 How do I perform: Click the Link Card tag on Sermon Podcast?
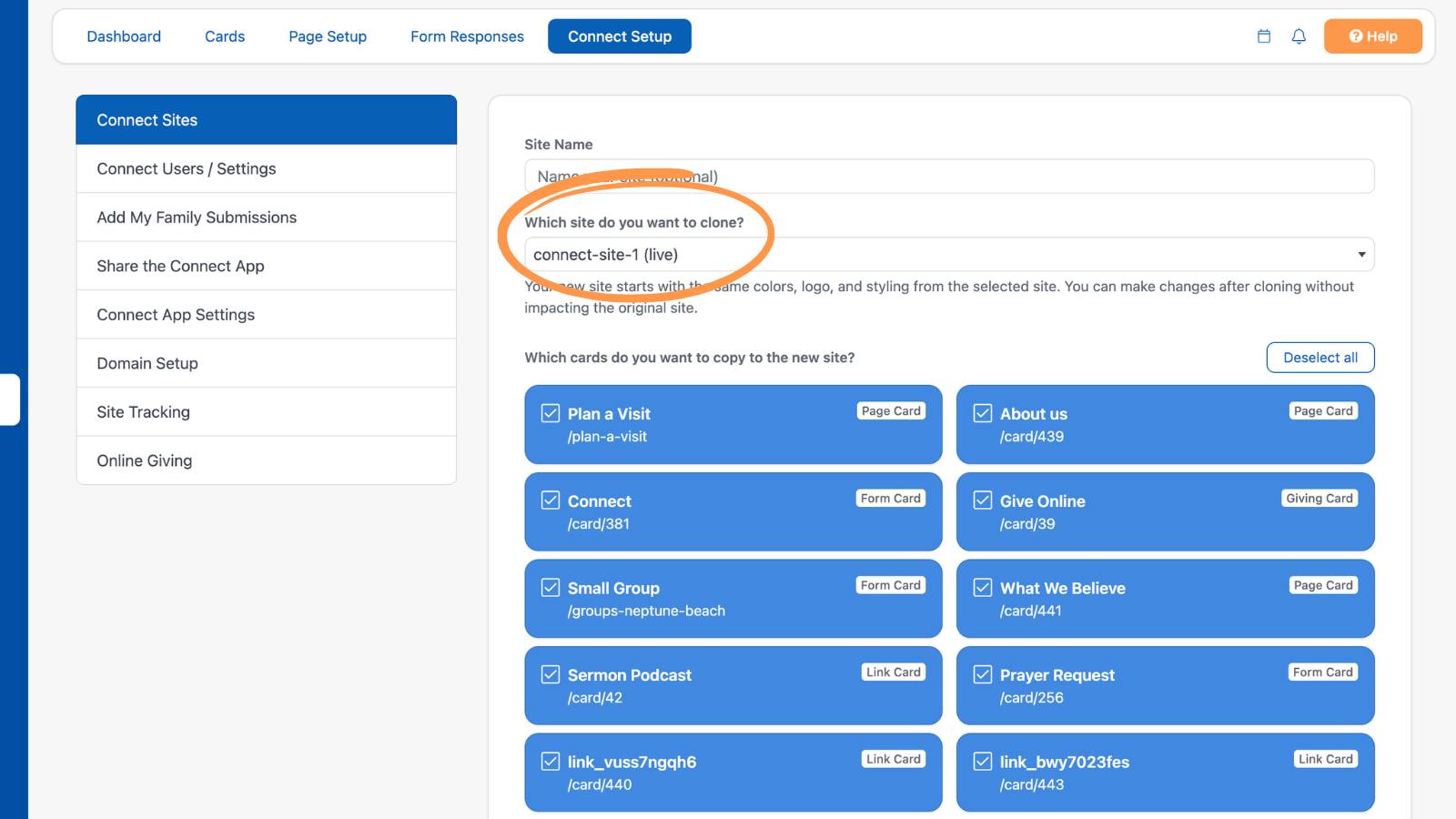[894, 672]
